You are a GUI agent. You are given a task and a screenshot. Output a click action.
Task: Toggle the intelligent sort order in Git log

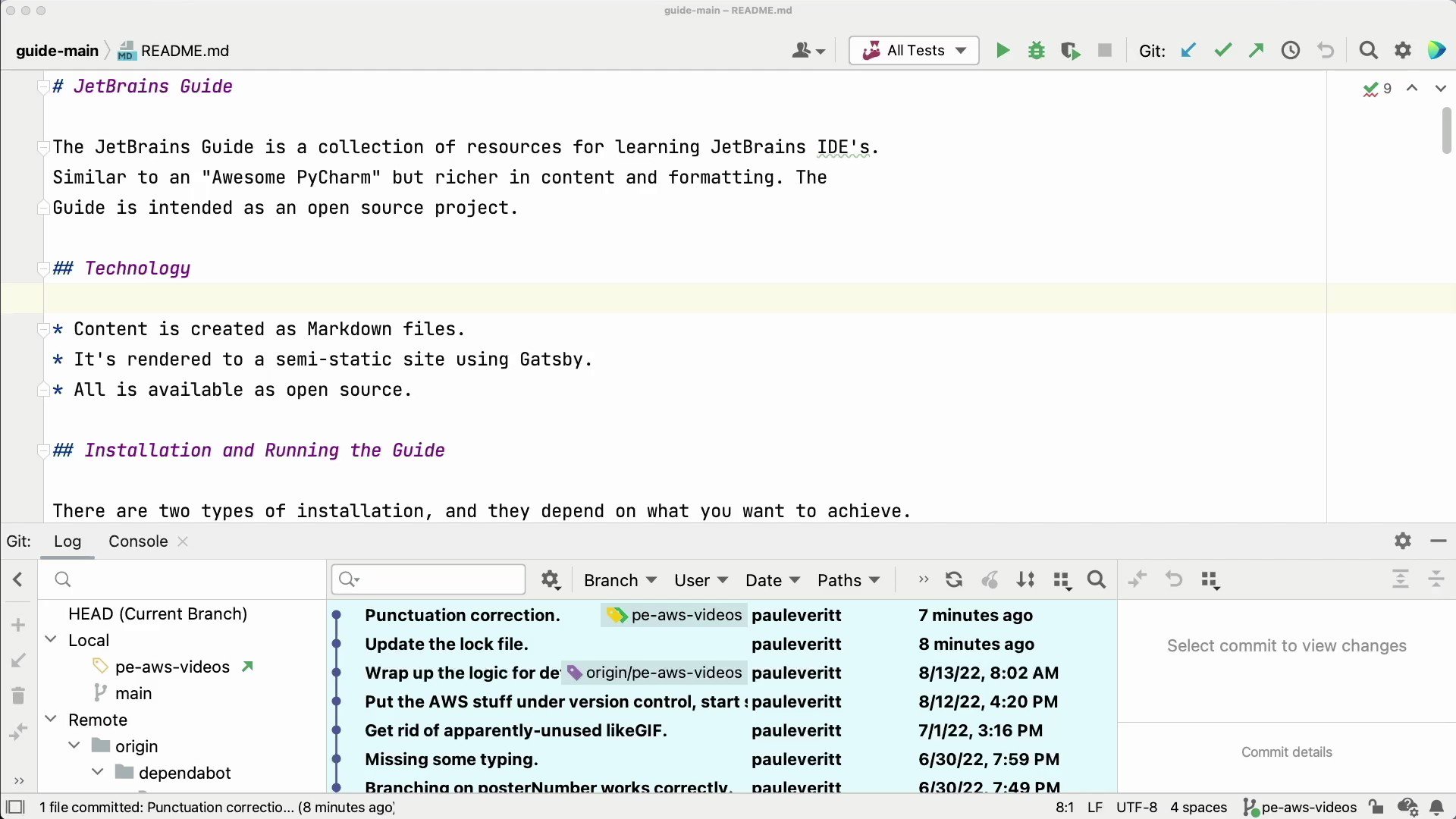click(x=1025, y=579)
